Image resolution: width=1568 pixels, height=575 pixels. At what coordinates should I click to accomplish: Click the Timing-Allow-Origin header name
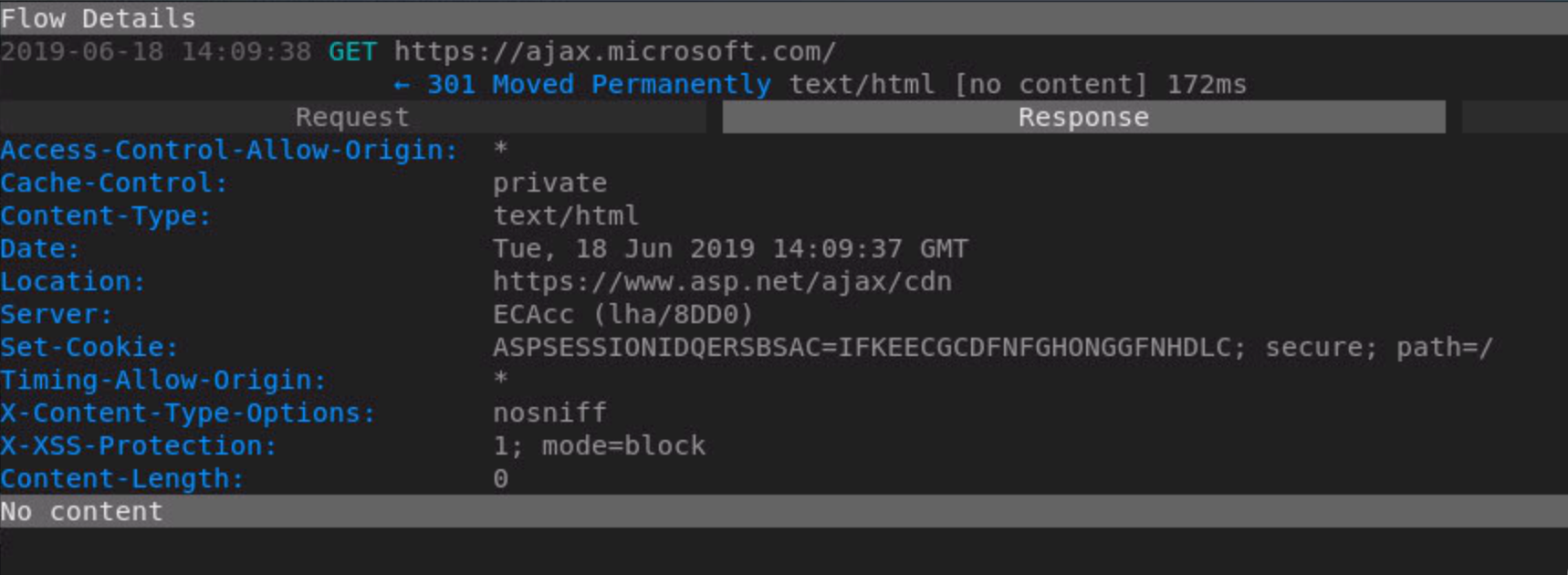163,381
